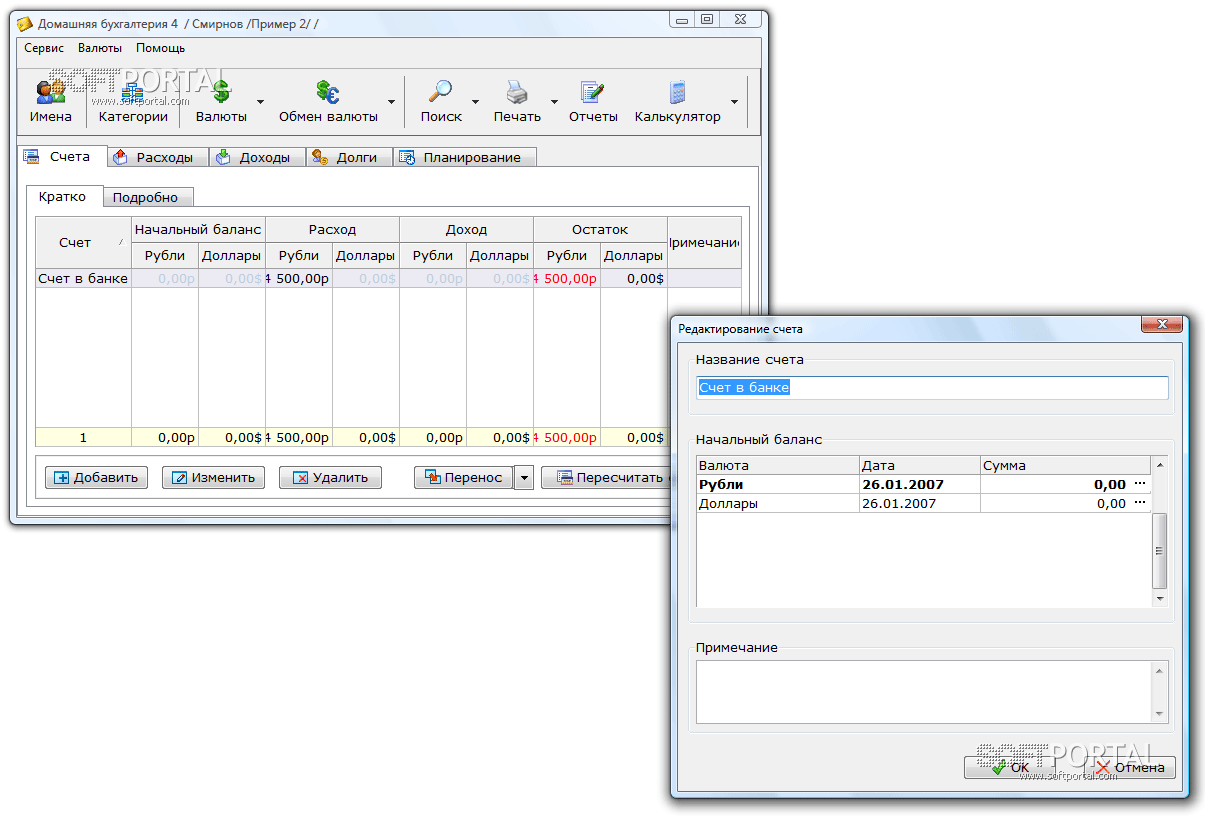Open the Поиск magnifier icon
1205x819 pixels.
[441, 102]
